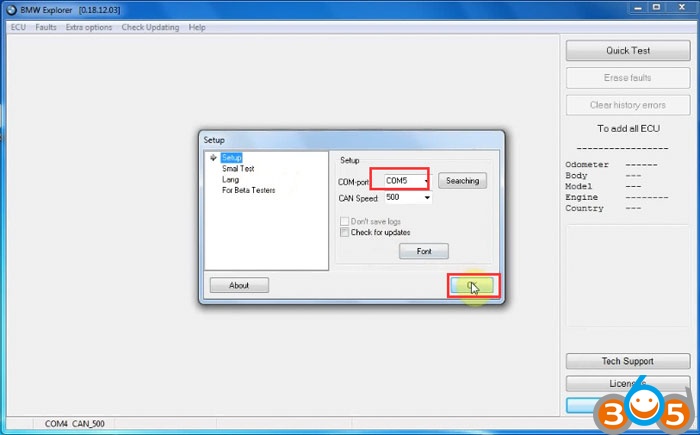Open the ECU menu

point(18,27)
